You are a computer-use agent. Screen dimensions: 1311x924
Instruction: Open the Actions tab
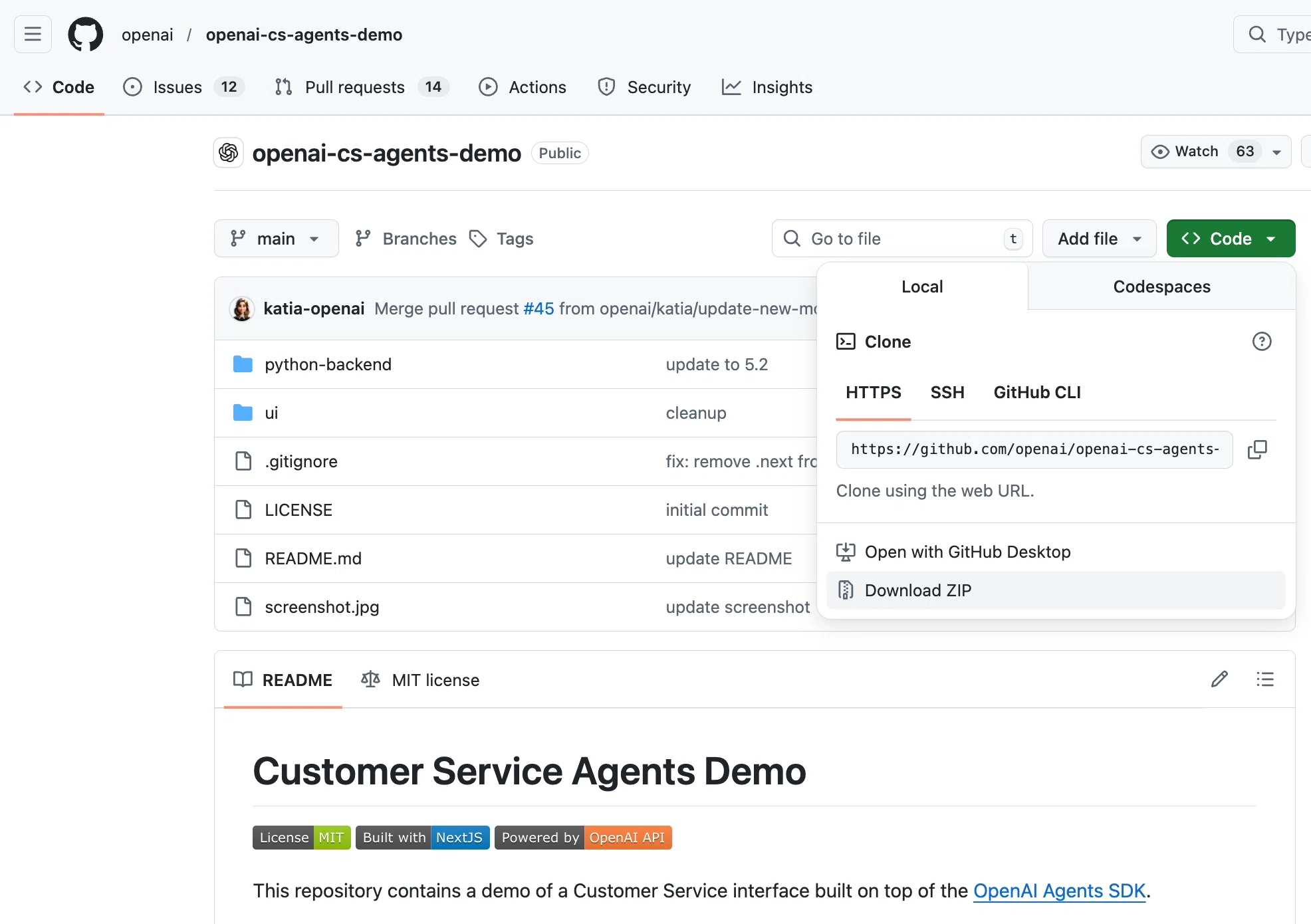point(523,87)
